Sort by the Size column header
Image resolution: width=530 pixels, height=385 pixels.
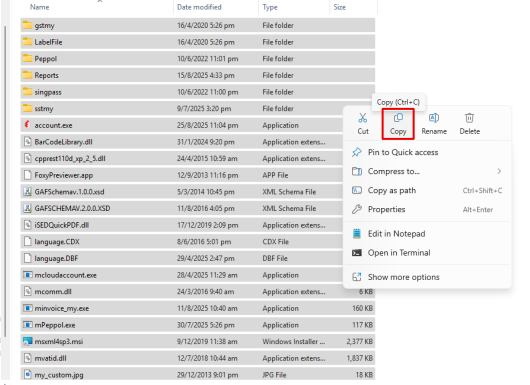click(x=339, y=7)
